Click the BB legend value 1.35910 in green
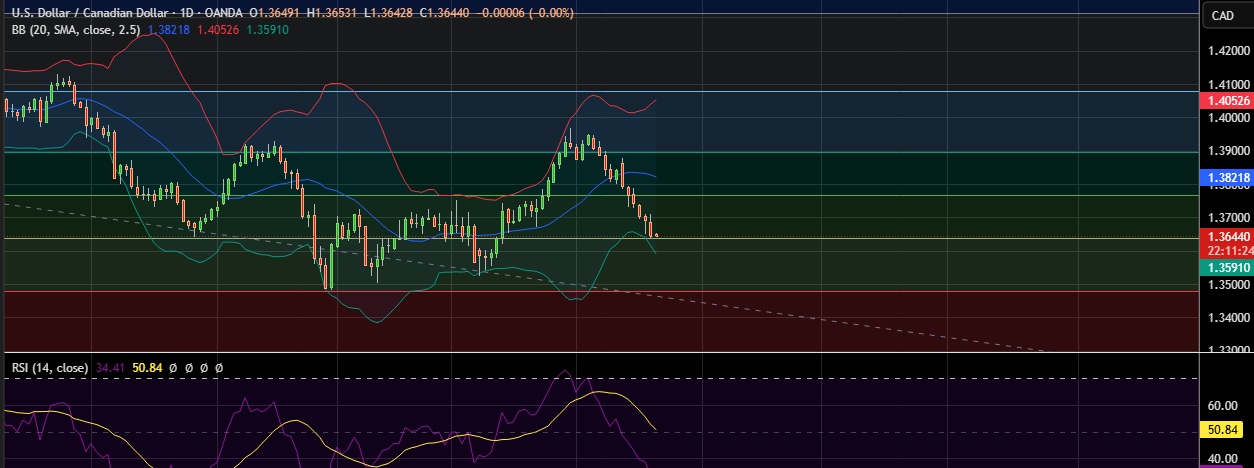Image resolution: width=1254 pixels, height=468 pixels. pyautogui.click(x=266, y=30)
